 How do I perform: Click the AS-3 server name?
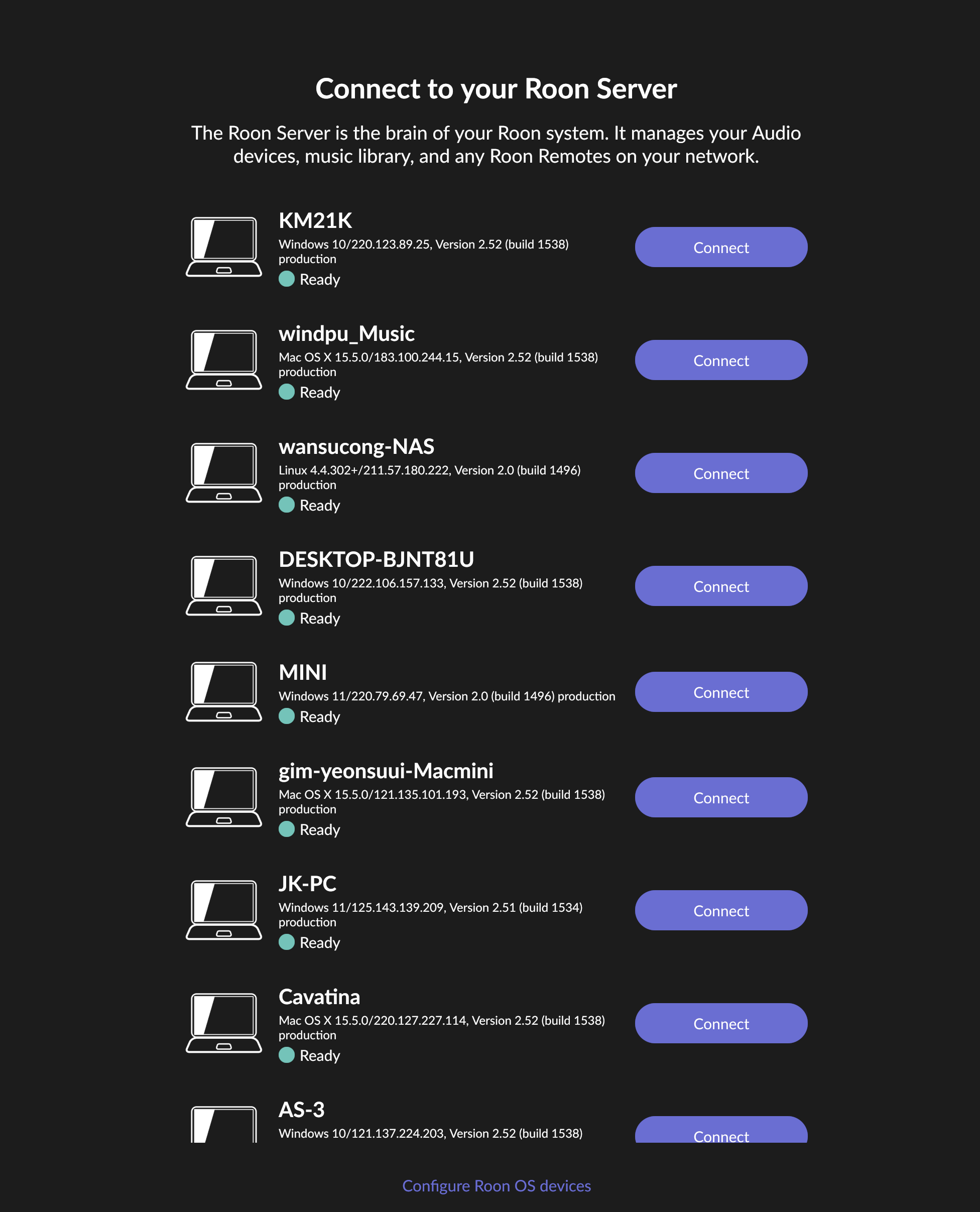(301, 1110)
